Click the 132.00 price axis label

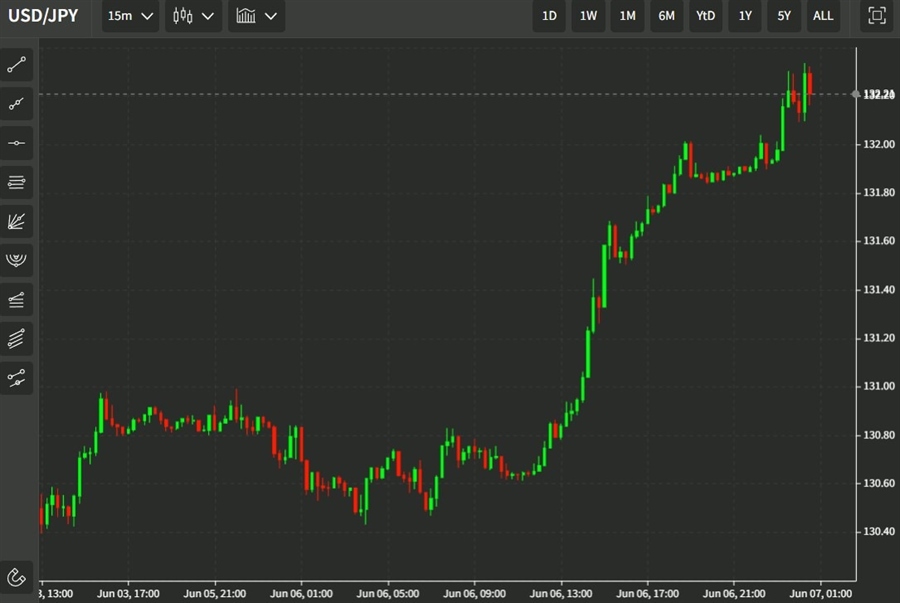point(879,144)
